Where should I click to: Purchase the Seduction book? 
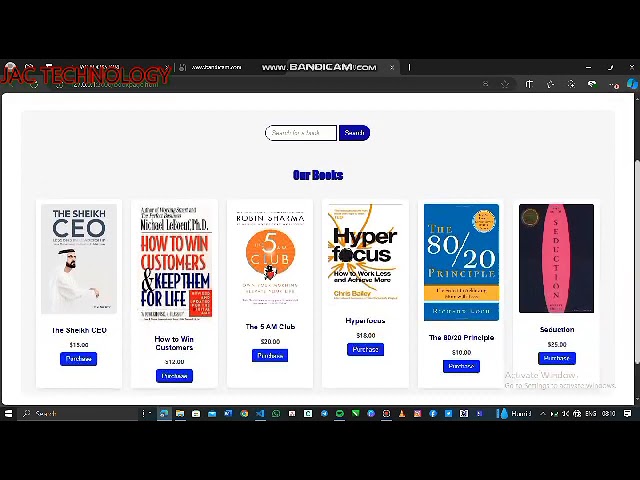pyautogui.click(x=557, y=358)
